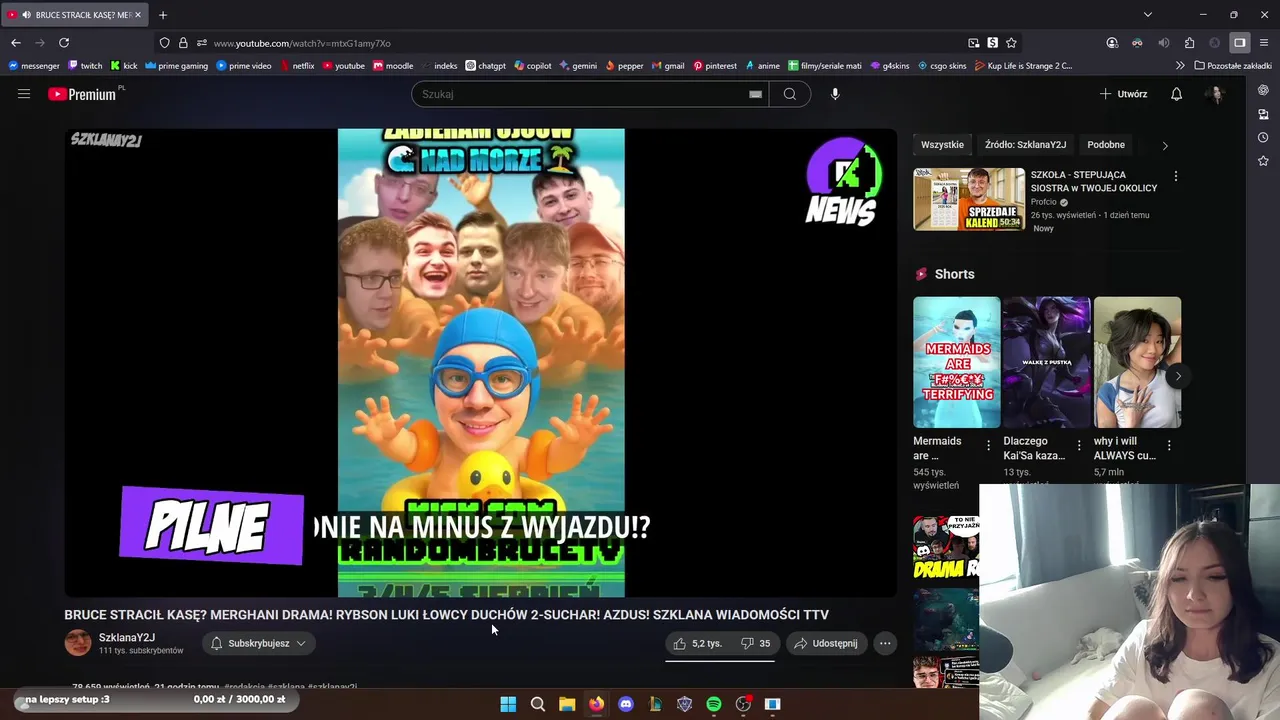Open more actions for the video
Screen dimensions: 1280x720
[885, 643]
